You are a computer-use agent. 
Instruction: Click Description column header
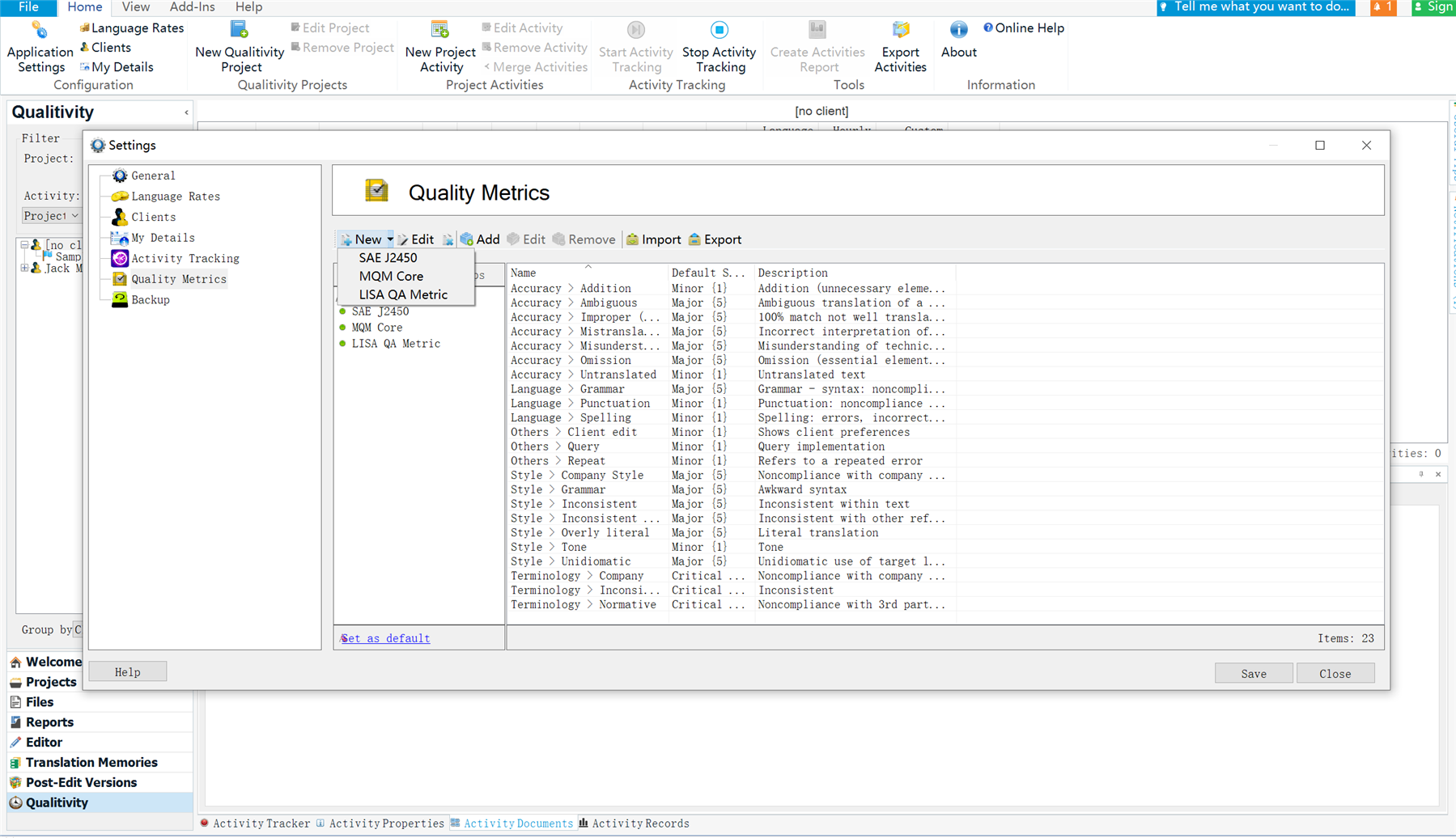pyautogui.click(x=855, y=273)
